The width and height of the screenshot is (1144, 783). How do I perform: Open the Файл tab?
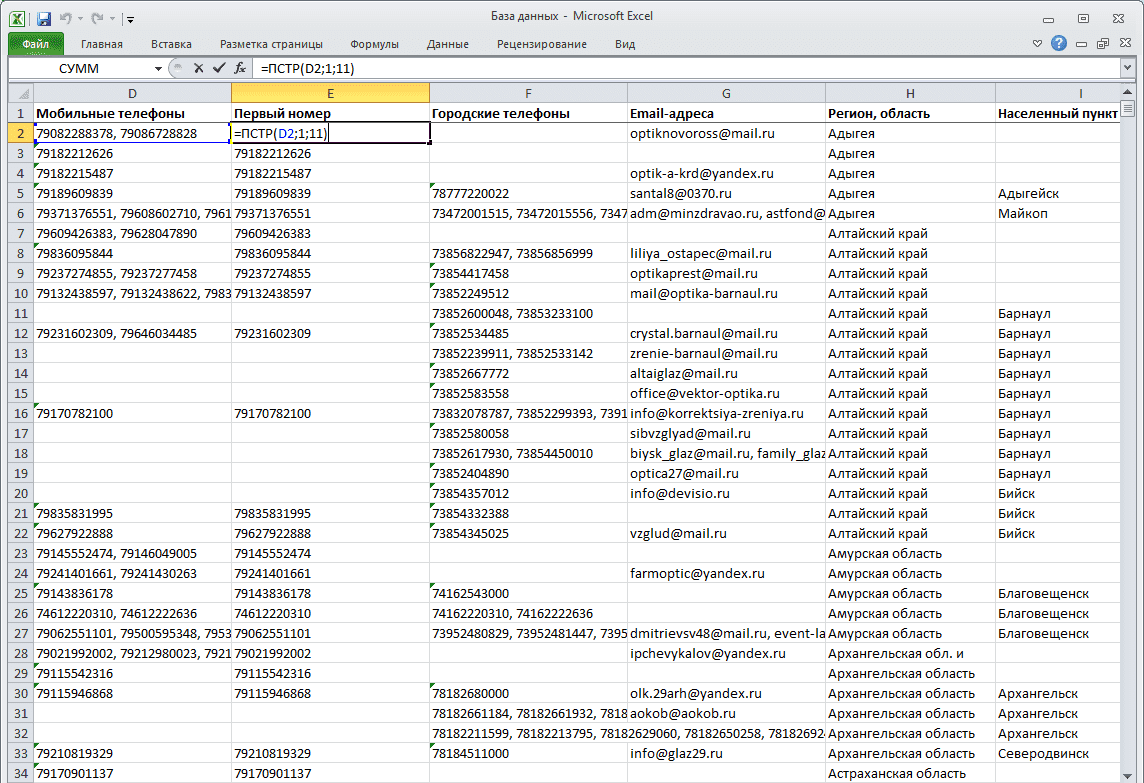[36, 44]
